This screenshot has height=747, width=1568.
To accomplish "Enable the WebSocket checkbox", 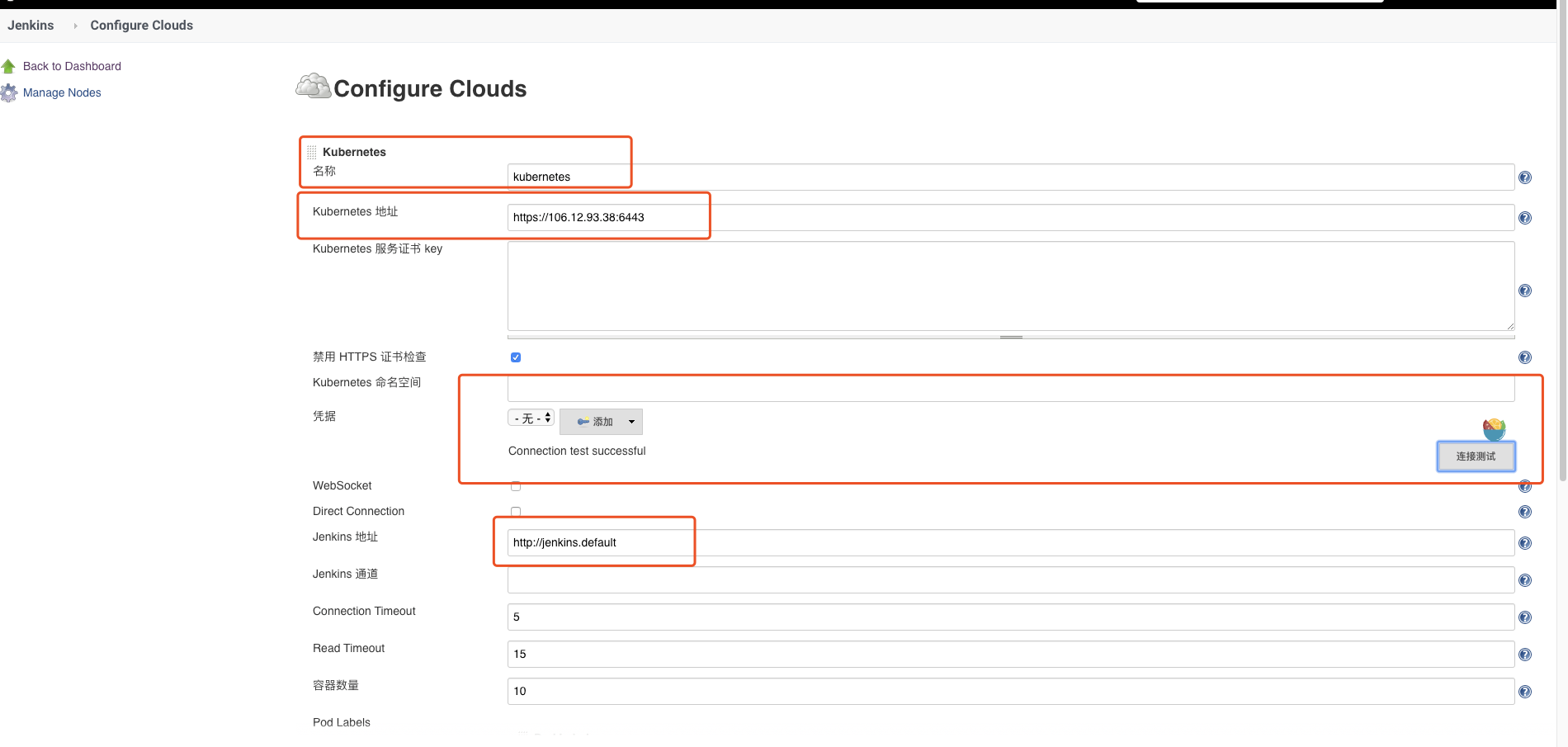I will pyautogui.click(x=516, y=486).
